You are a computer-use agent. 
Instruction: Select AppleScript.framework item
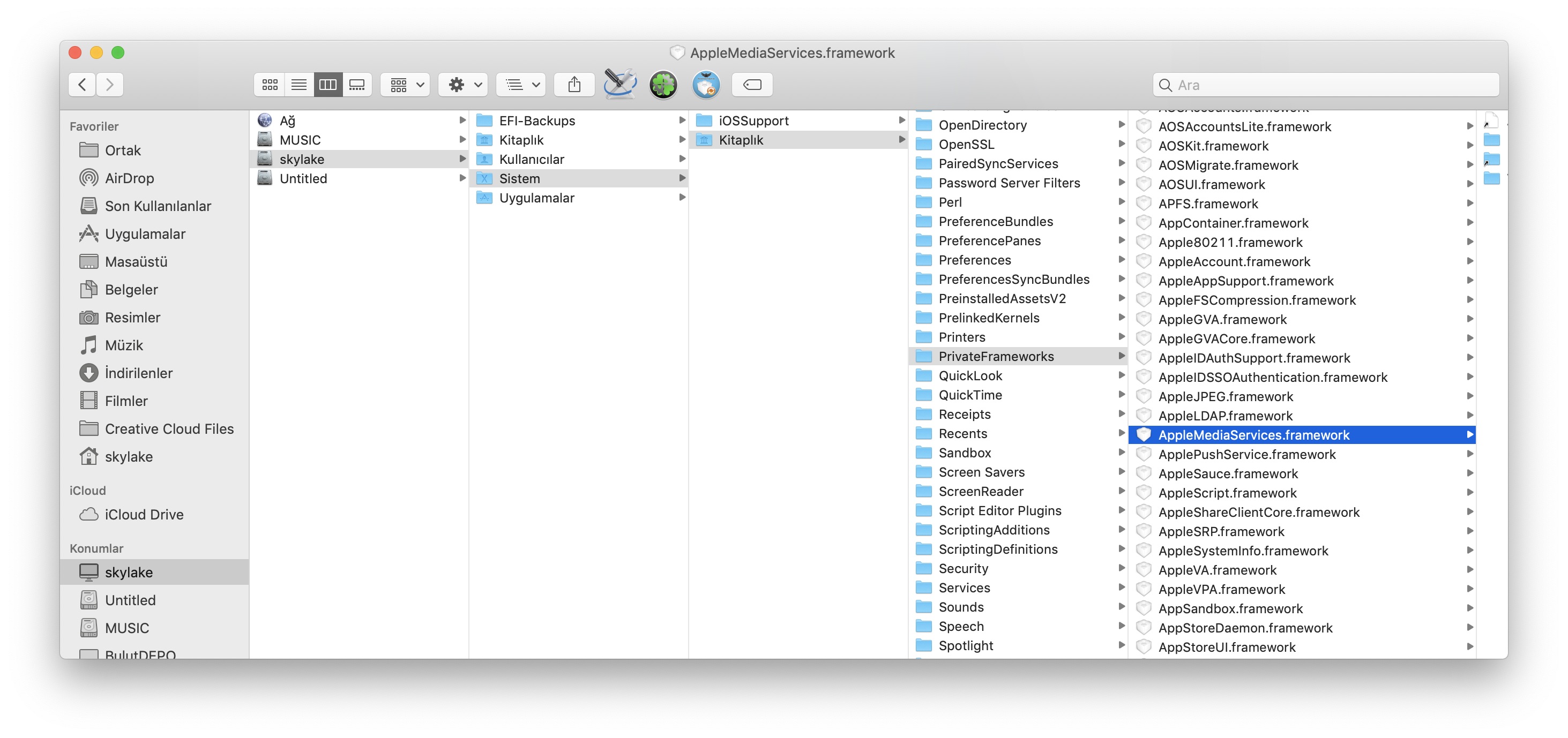(x=1227, y=493)
